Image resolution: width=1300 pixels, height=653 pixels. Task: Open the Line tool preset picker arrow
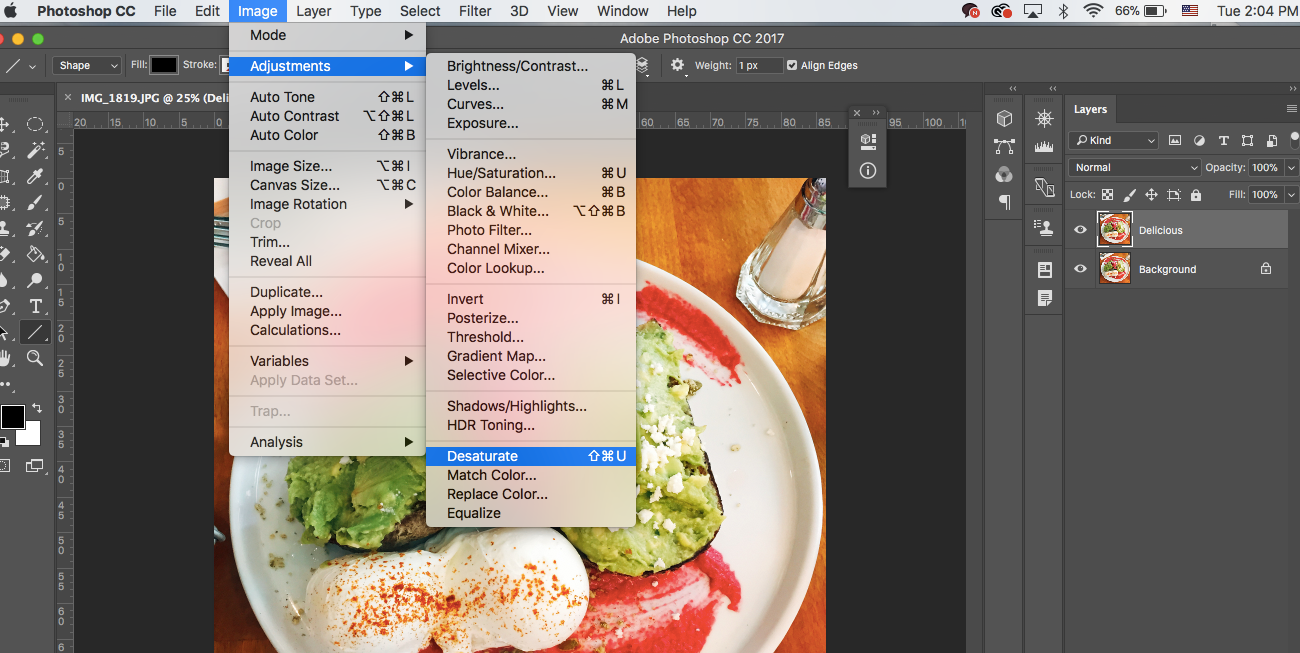coord(32,66)
